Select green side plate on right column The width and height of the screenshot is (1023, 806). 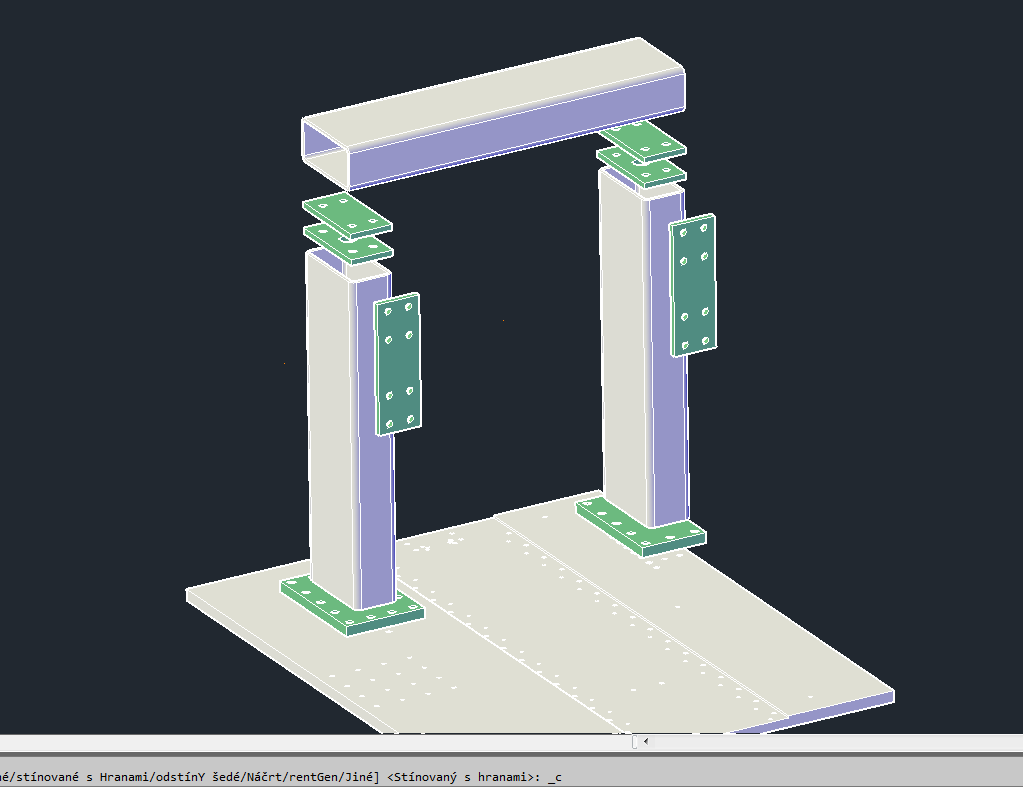click(693, 284)
